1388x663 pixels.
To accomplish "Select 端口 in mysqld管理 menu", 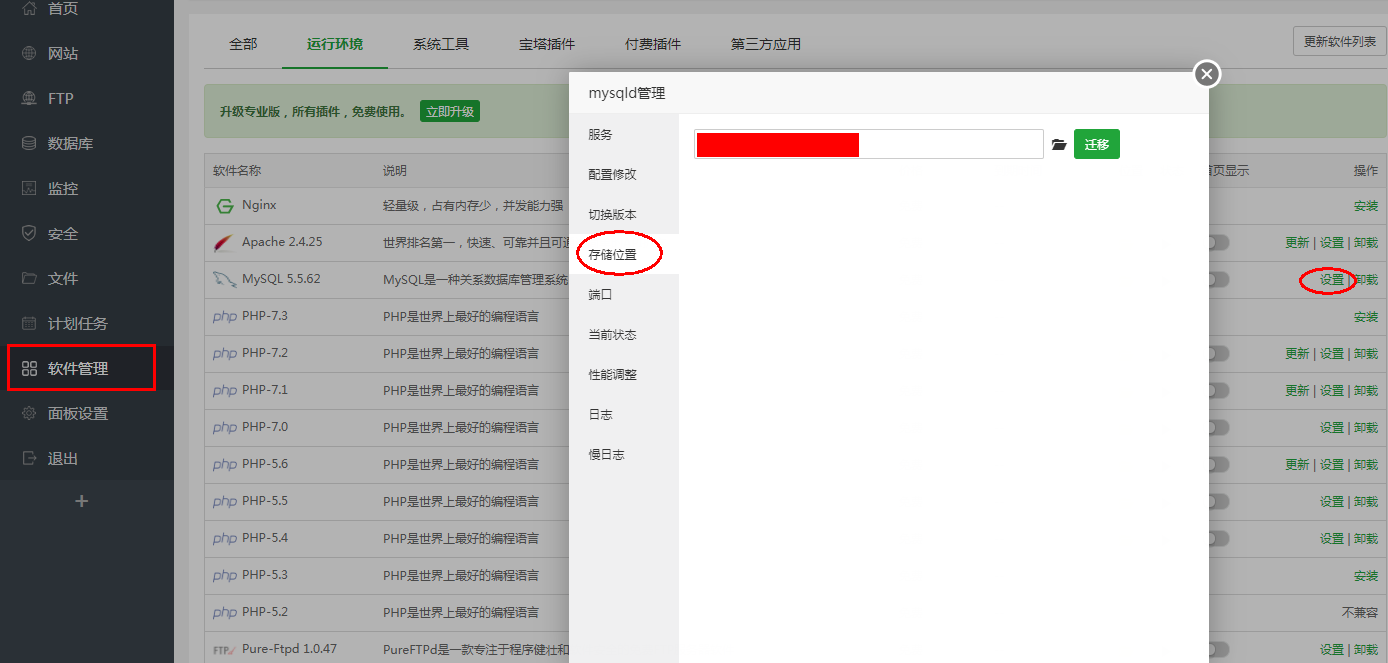I will [624, 295].
